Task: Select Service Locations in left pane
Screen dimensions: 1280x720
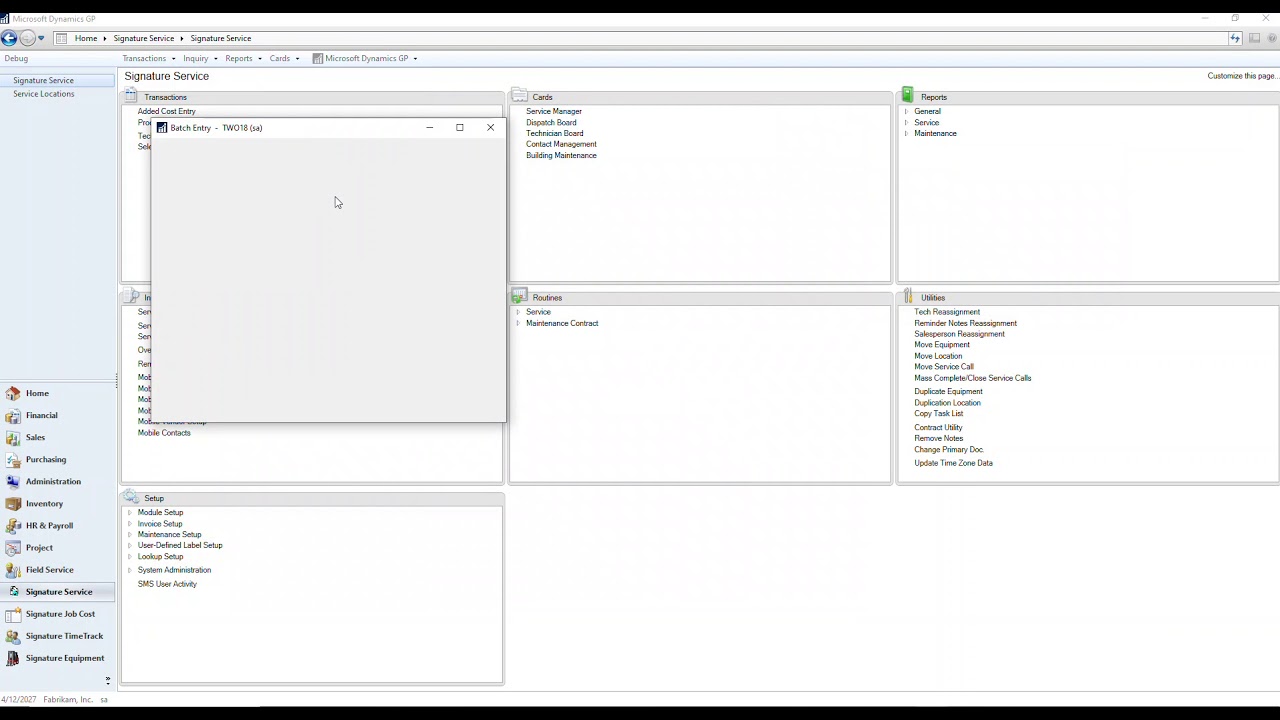Action: pos(44,94)
